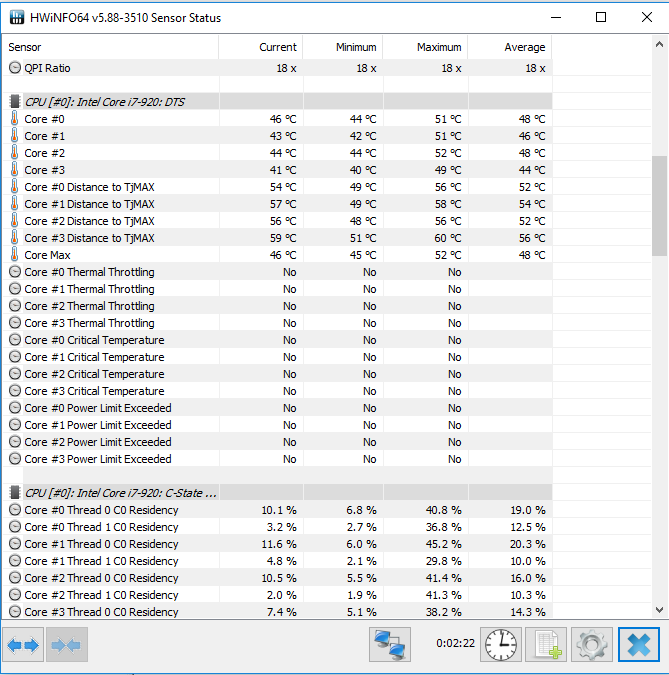This screenshot has height=675, width=669.
Task: Click thermometer icon next to Core #3
Action: [x=15, y=170]
